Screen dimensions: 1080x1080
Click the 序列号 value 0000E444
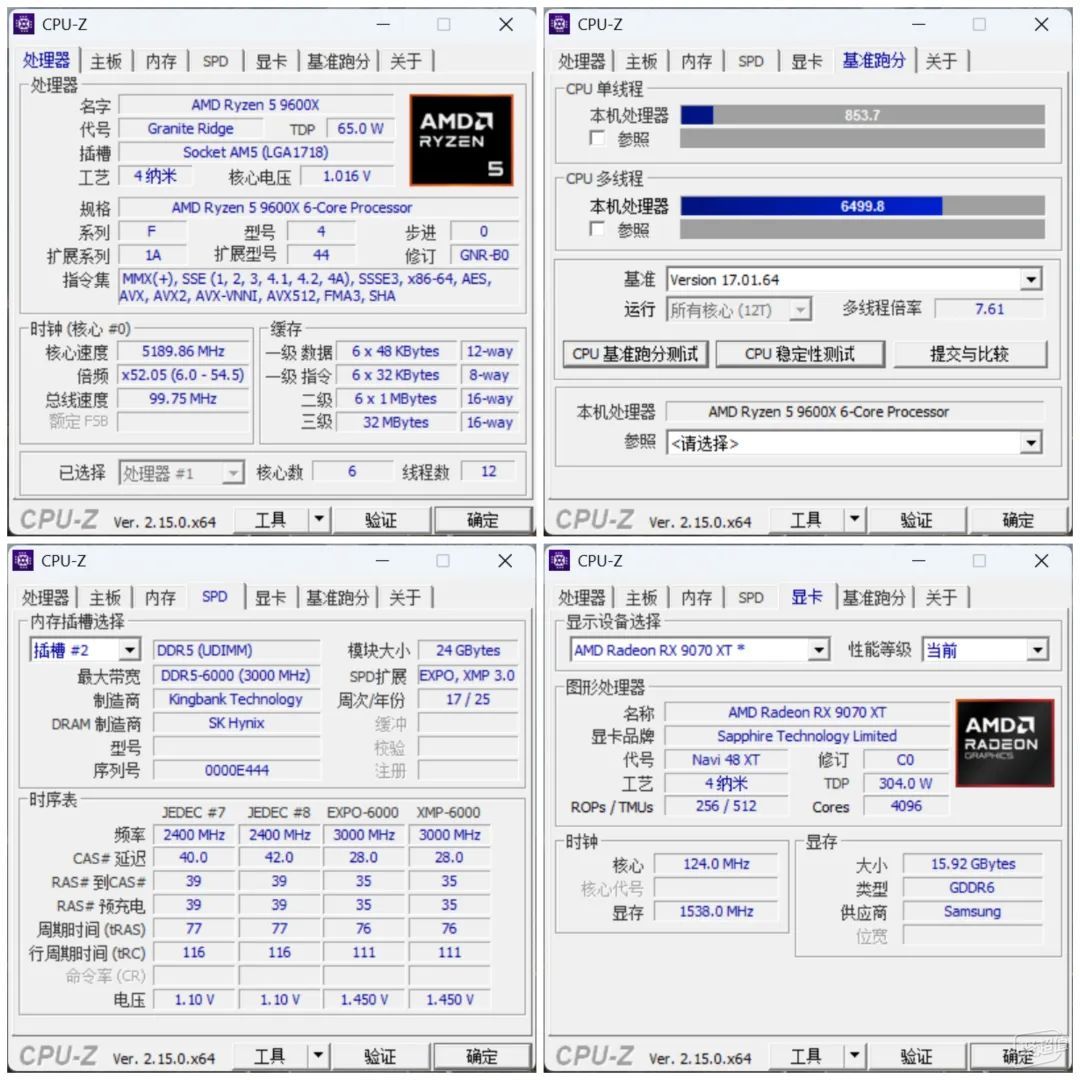click(x=236, y=770)
